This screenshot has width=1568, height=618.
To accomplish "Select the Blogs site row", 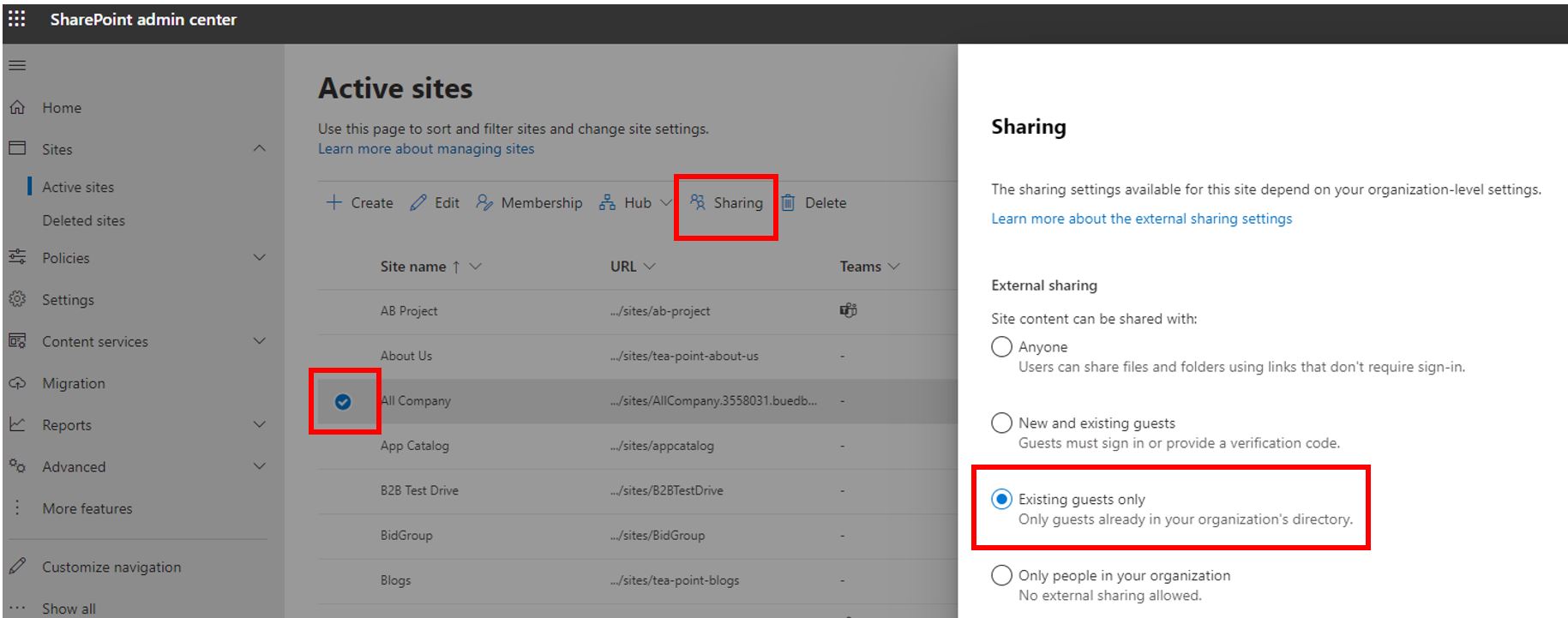I will (x=637, y=580).
